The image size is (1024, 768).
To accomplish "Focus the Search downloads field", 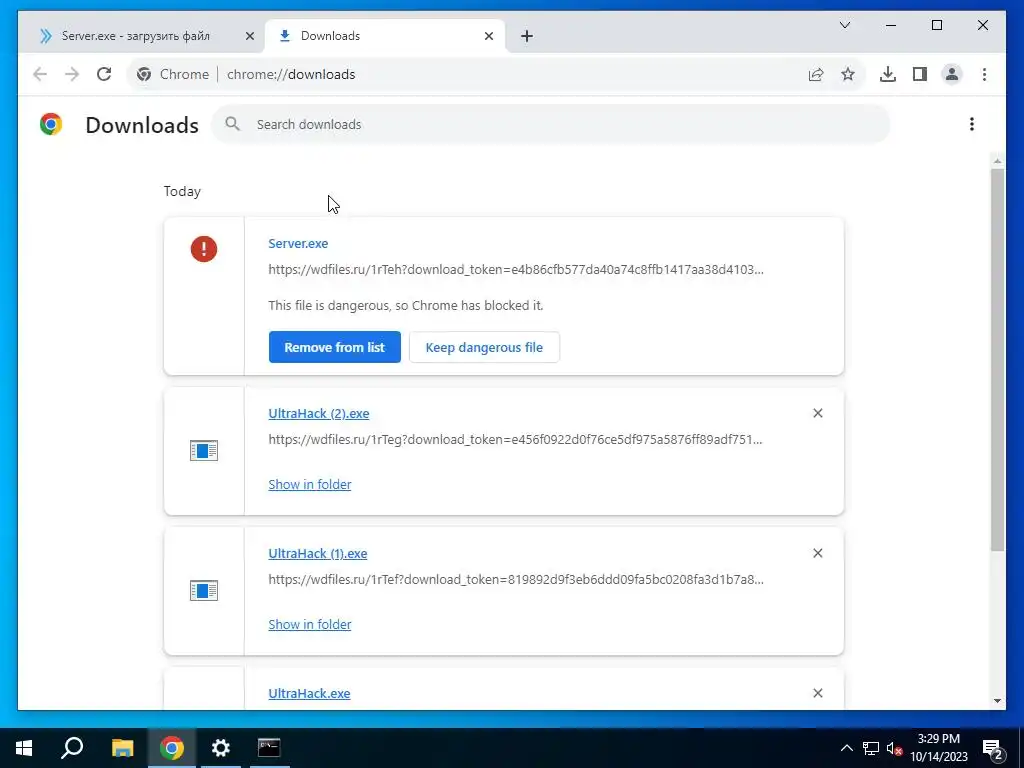I will [x=551, y=124].
